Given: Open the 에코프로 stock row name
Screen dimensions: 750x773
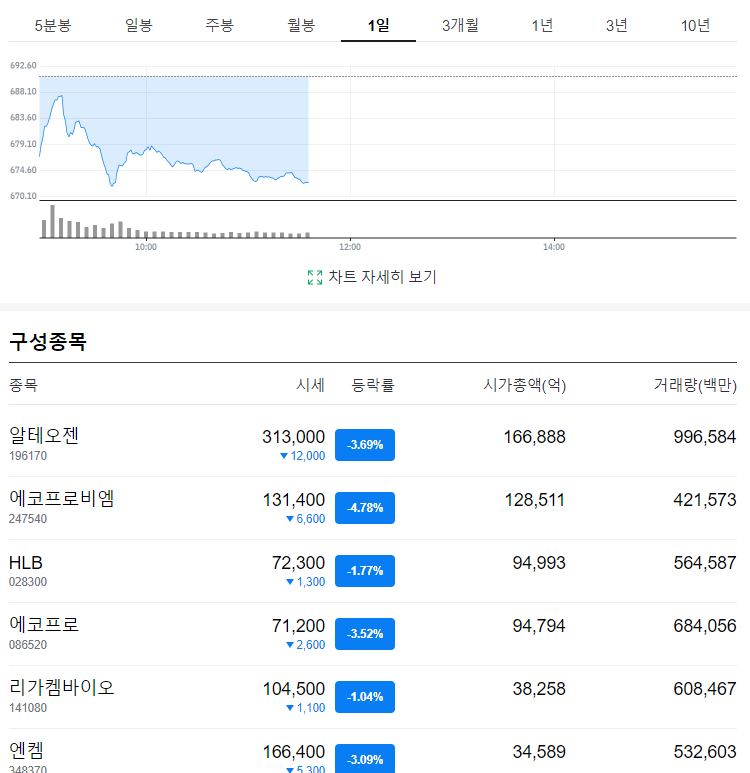Looking at the screenshot, I should [x=44, y=625].
